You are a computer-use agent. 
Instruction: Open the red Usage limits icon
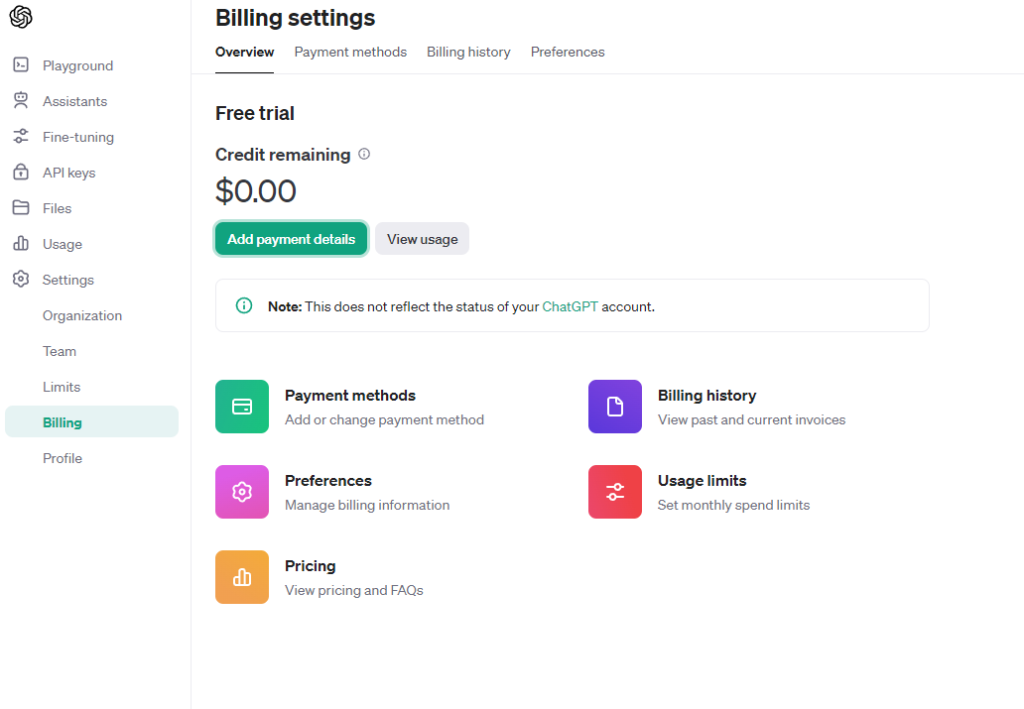(615, 492)
